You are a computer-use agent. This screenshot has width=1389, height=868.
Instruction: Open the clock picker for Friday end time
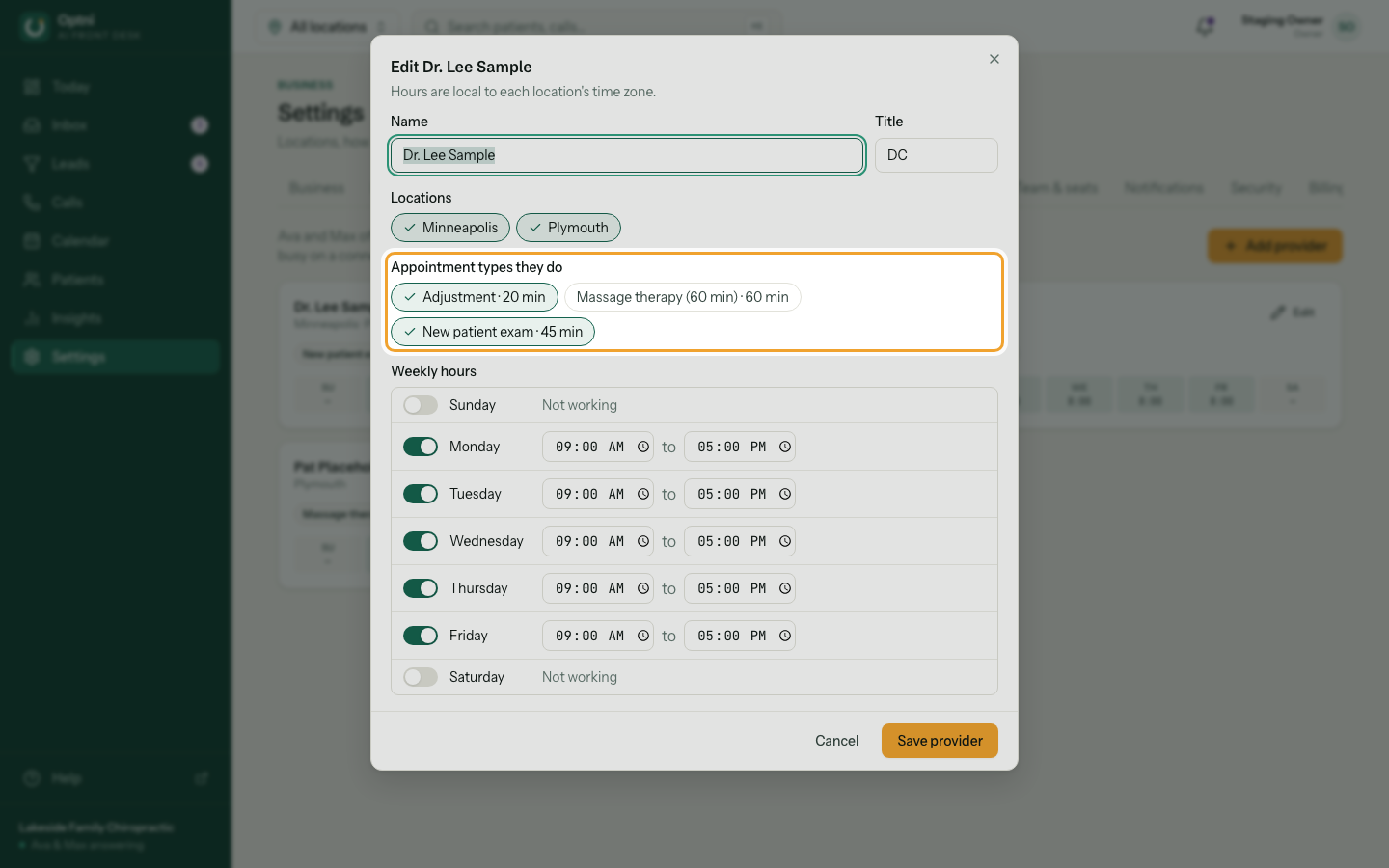coord(785,636)
